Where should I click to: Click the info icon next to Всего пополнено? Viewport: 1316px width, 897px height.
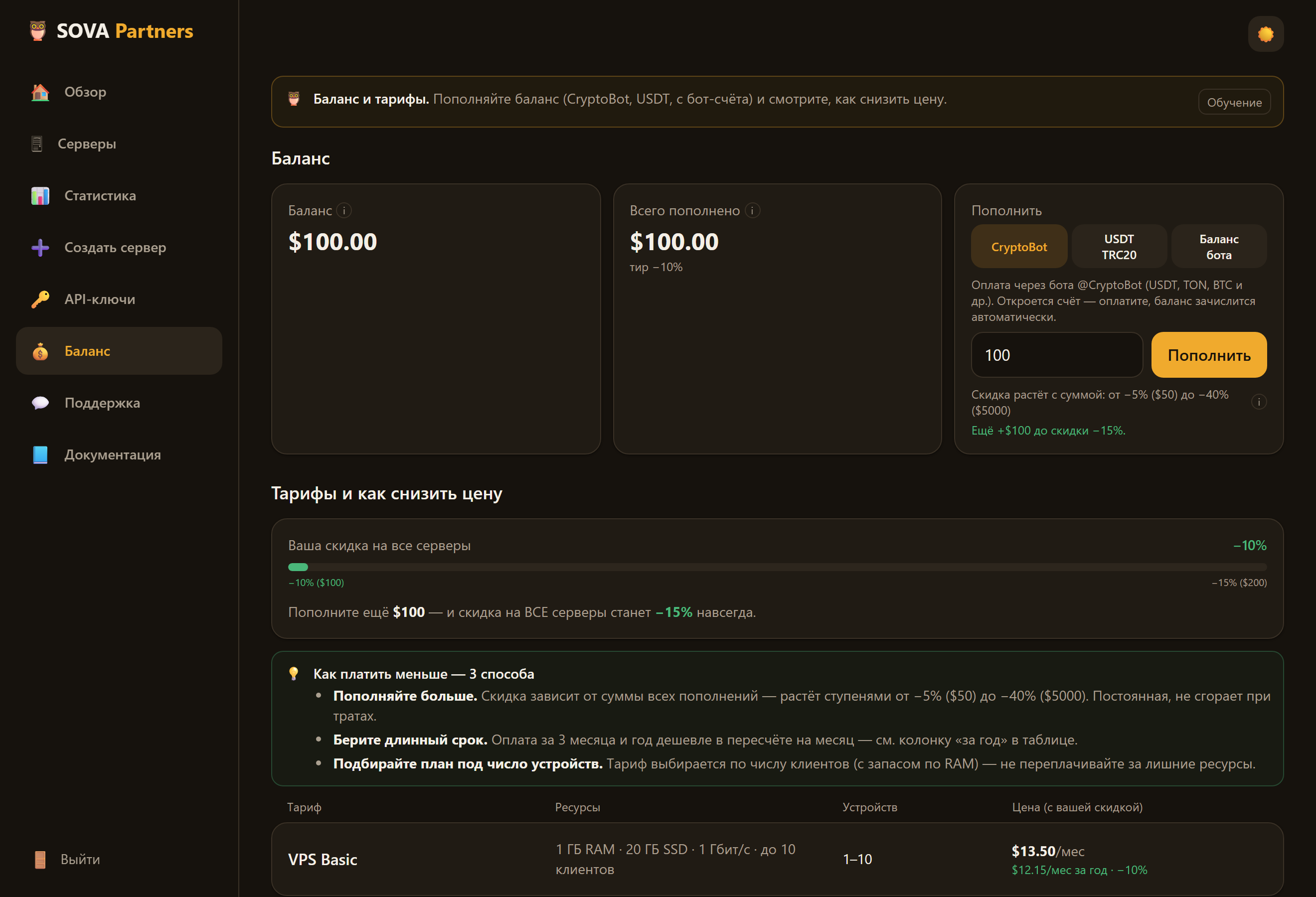click(x=752, y=210)
